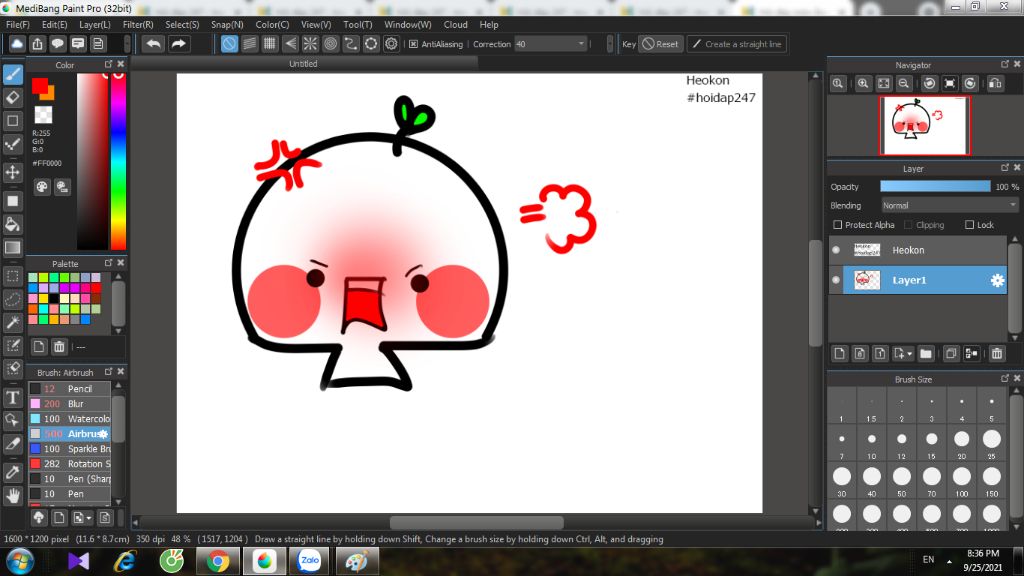Open the Cloud menu

(455, 24)
